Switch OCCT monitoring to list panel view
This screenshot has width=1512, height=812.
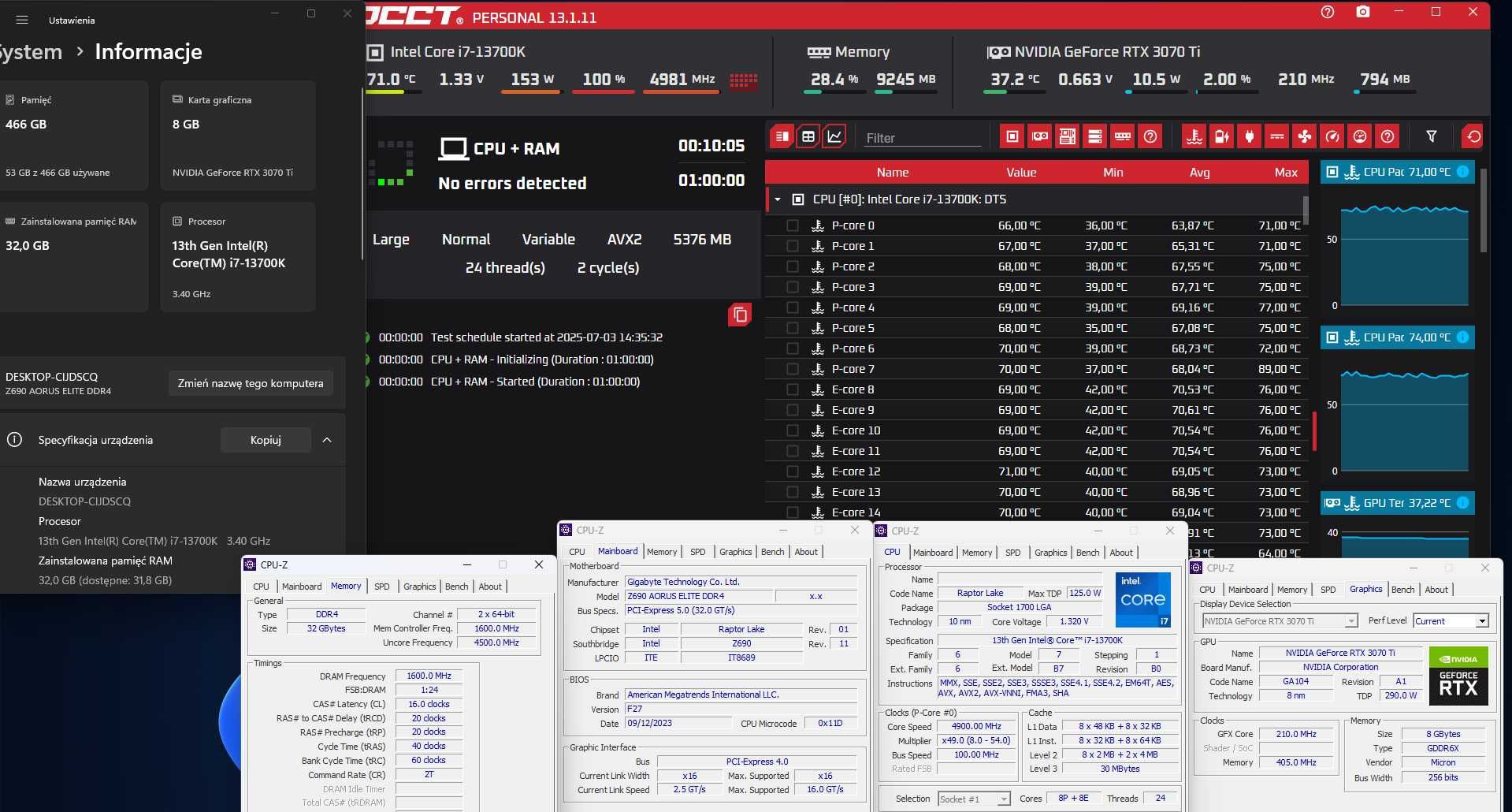pos(782,136)
